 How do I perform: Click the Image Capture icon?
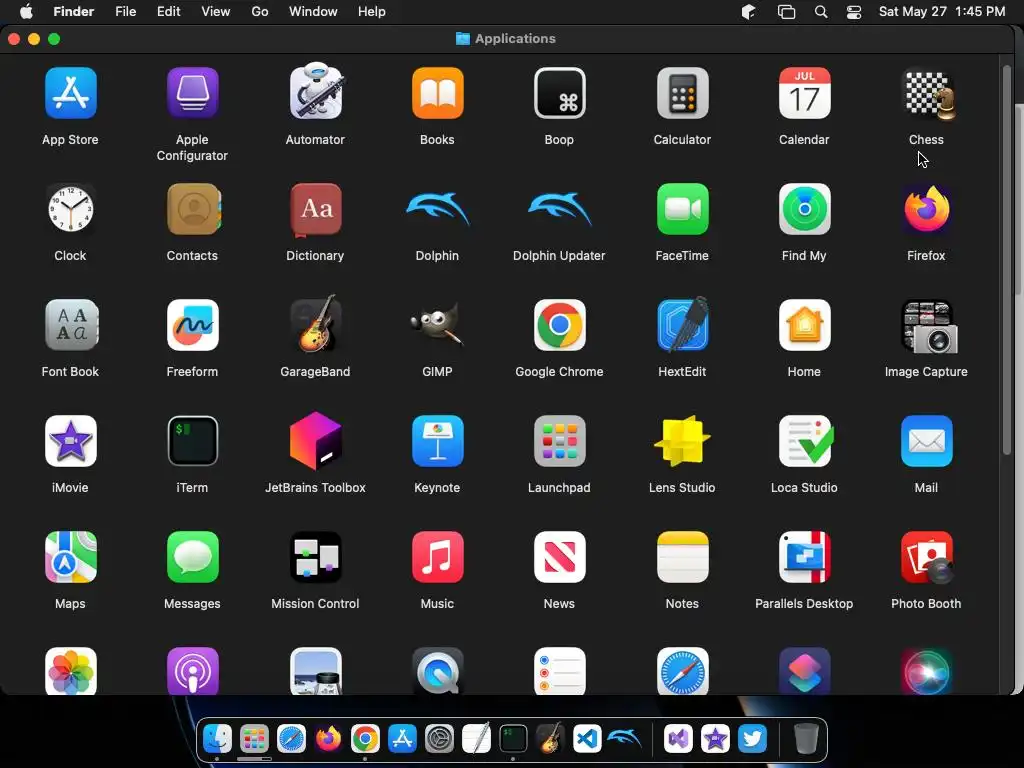pos(928,326)
